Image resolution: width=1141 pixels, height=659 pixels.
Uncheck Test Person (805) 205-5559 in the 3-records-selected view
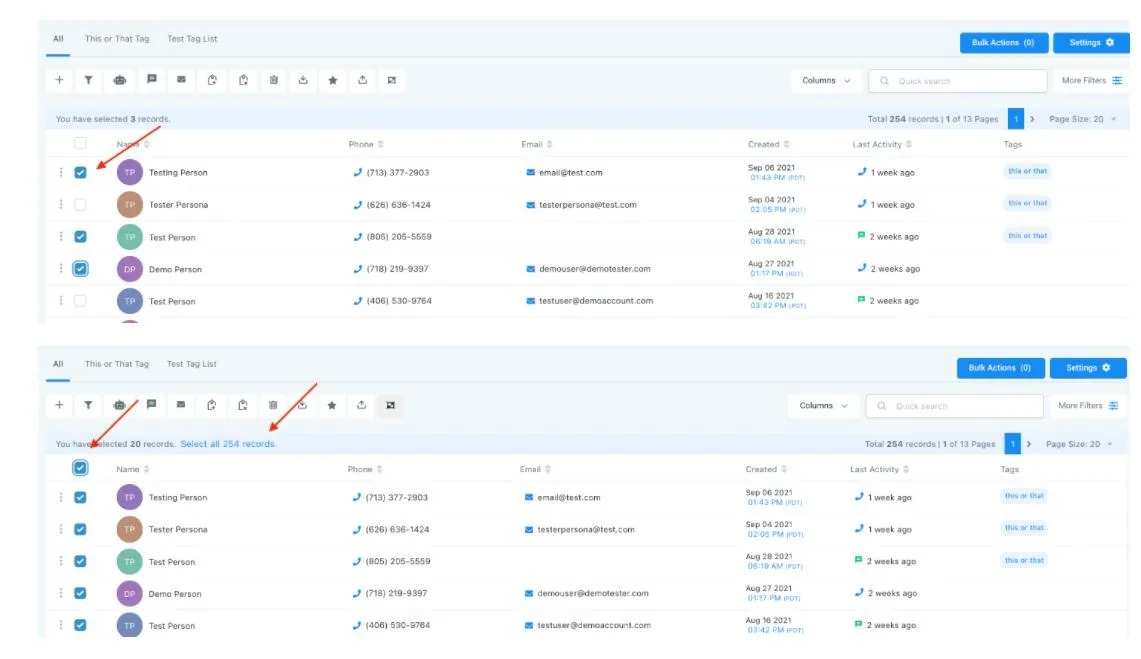click(80, 236)
